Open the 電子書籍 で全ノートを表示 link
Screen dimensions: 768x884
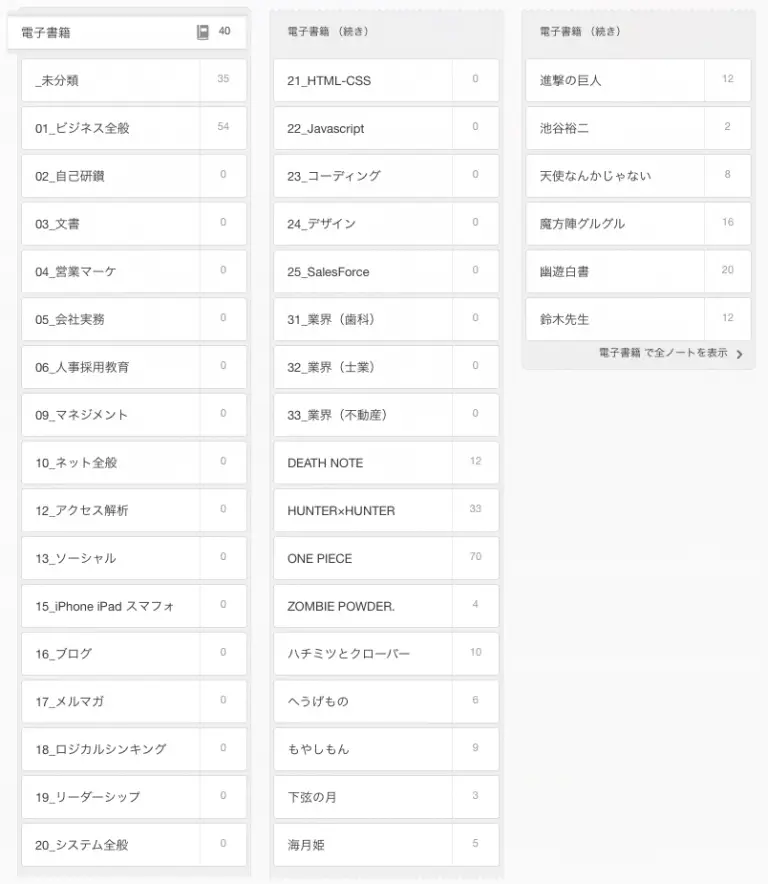coord(663,353)
